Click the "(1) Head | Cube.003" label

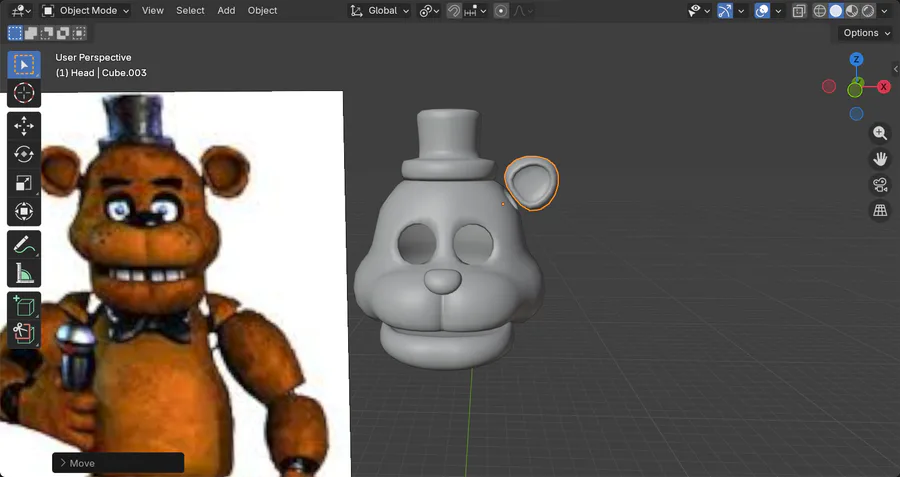101,73
